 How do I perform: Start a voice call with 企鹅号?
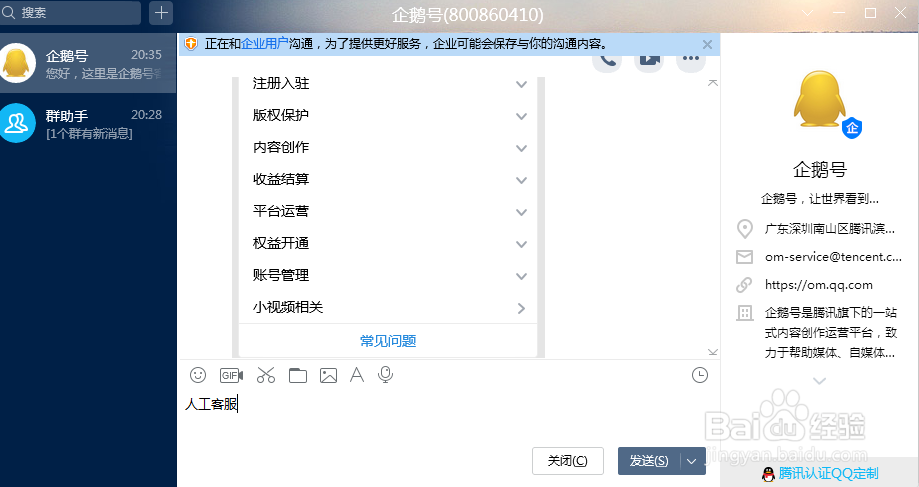(607, 60)
